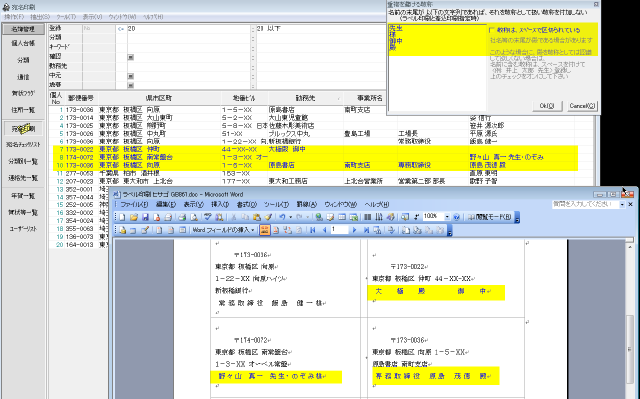The image size is (640, 399).
Task: Click the 閲覧モード button in Word
Action: click(x=489, y=217)
